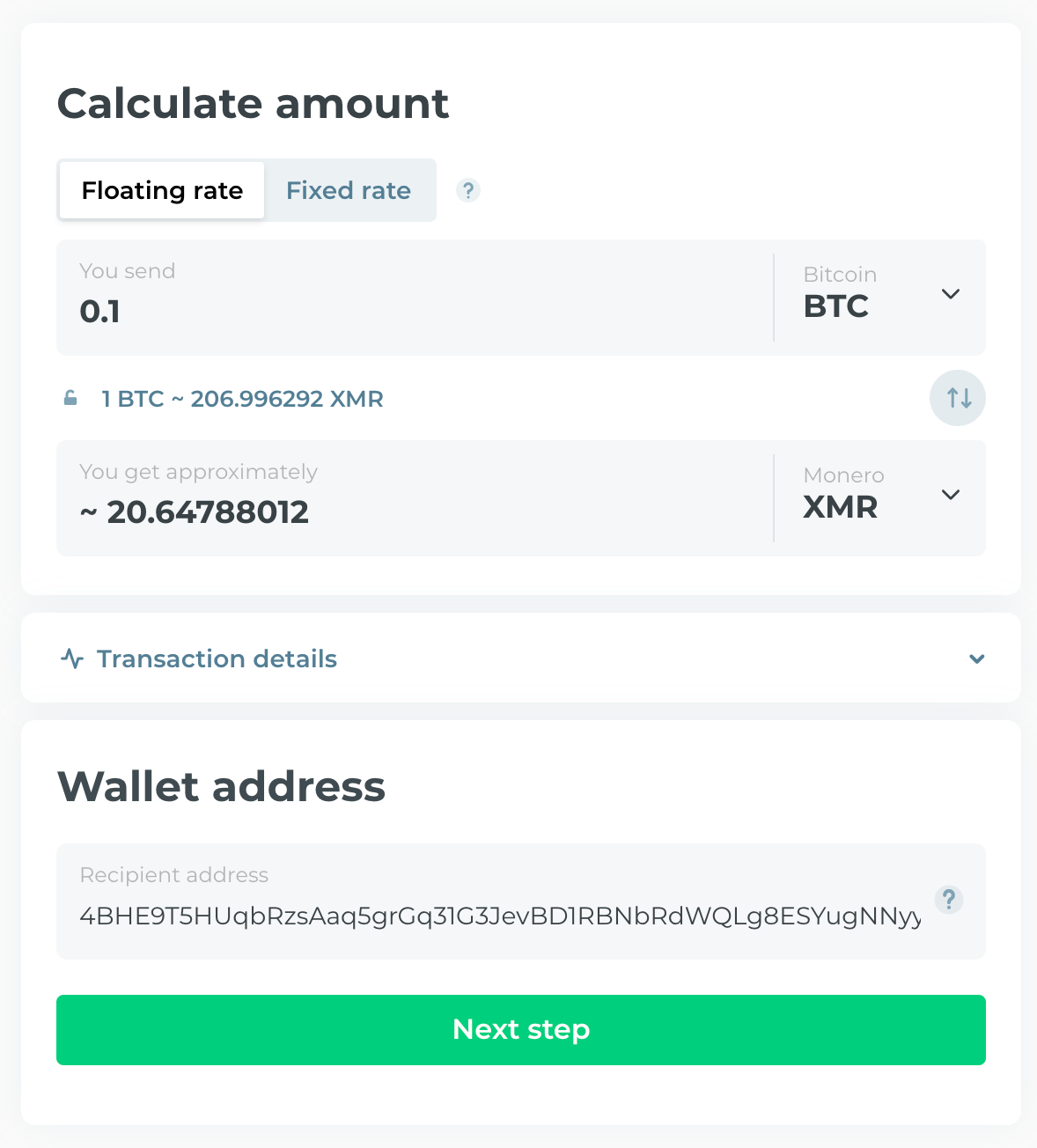
Task: Click the Calculate amount heading
Action: pyautogui.click(x=254, y=104)
